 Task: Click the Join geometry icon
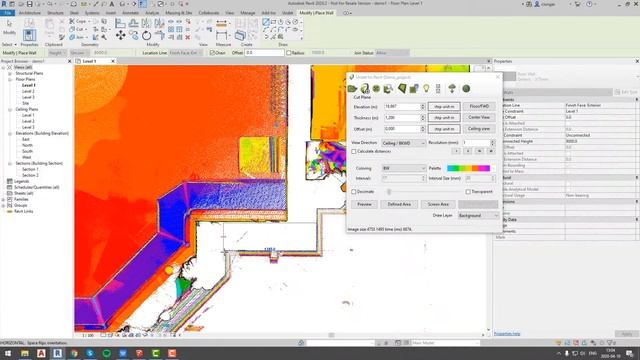(x=72, y=37)
